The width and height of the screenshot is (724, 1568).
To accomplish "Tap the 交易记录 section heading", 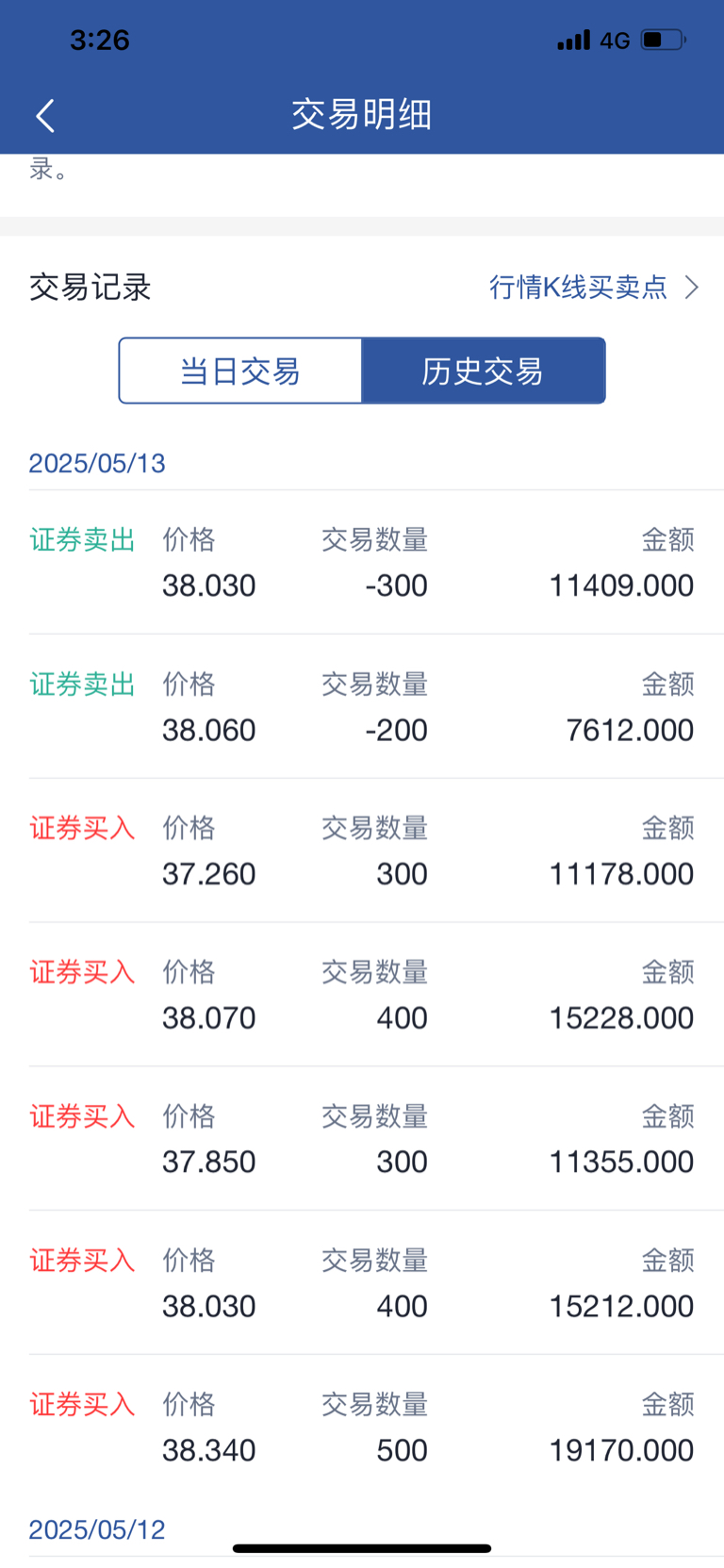I will [x=90, y=287].
